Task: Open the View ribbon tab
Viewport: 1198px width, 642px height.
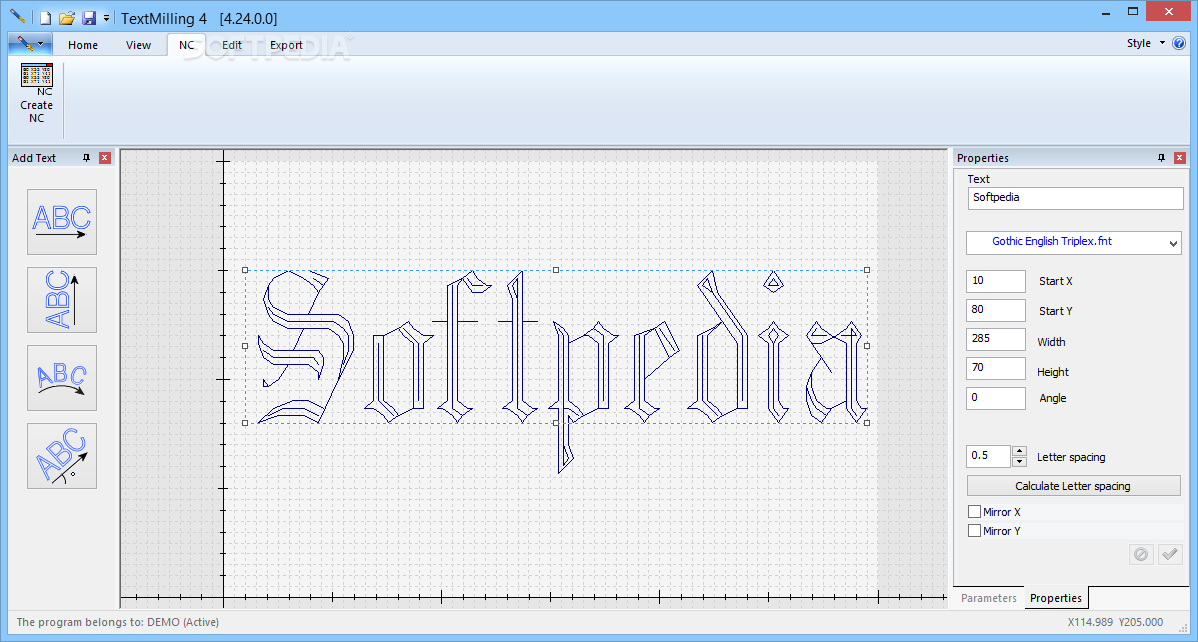Action: 138,45
